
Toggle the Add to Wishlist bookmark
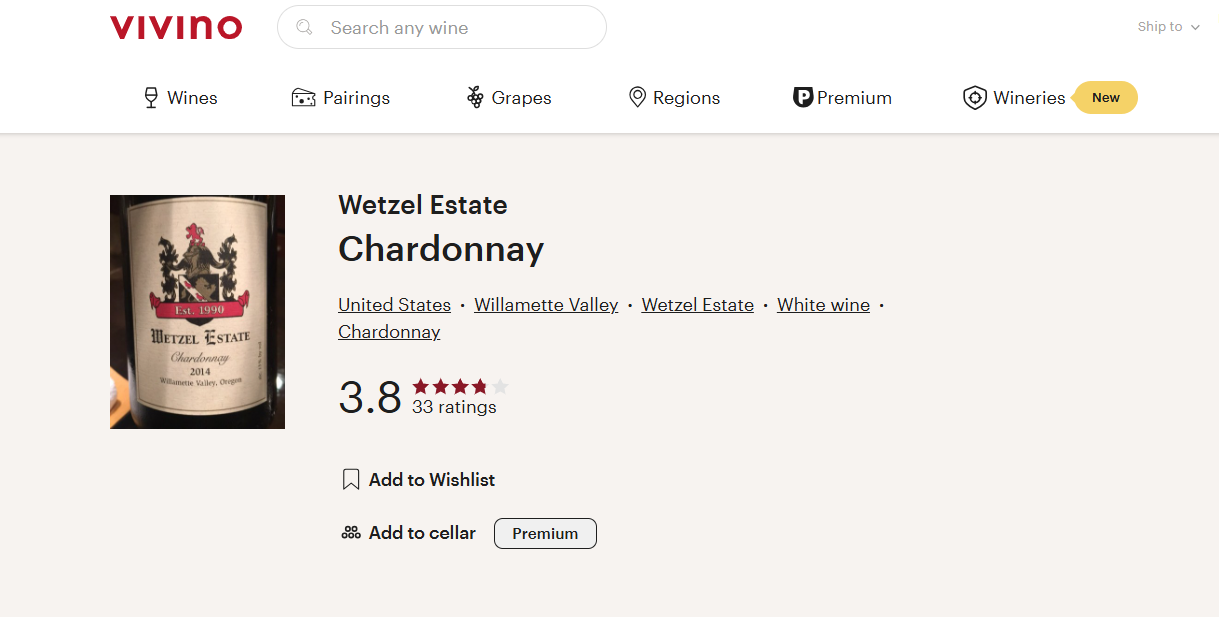click(351, 480)
